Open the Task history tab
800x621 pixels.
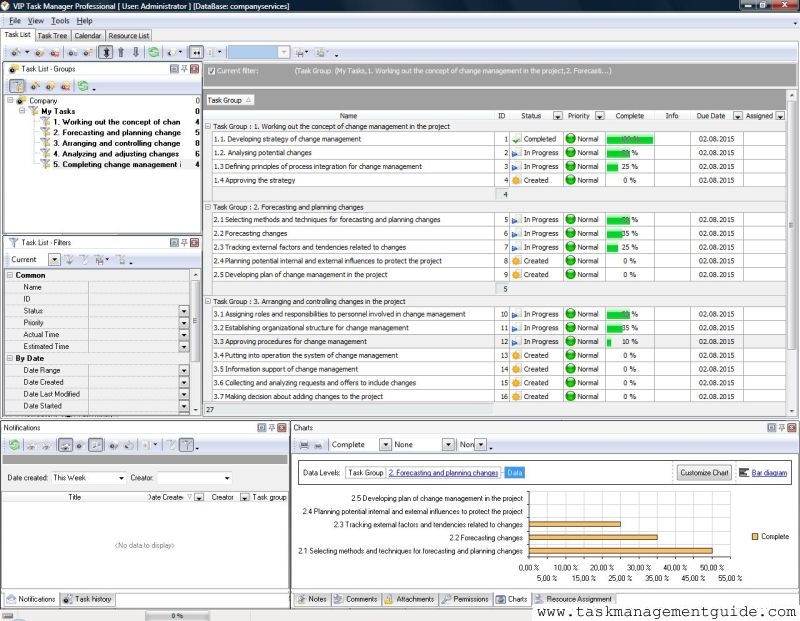pyautogui.click(x=87, y=599)
